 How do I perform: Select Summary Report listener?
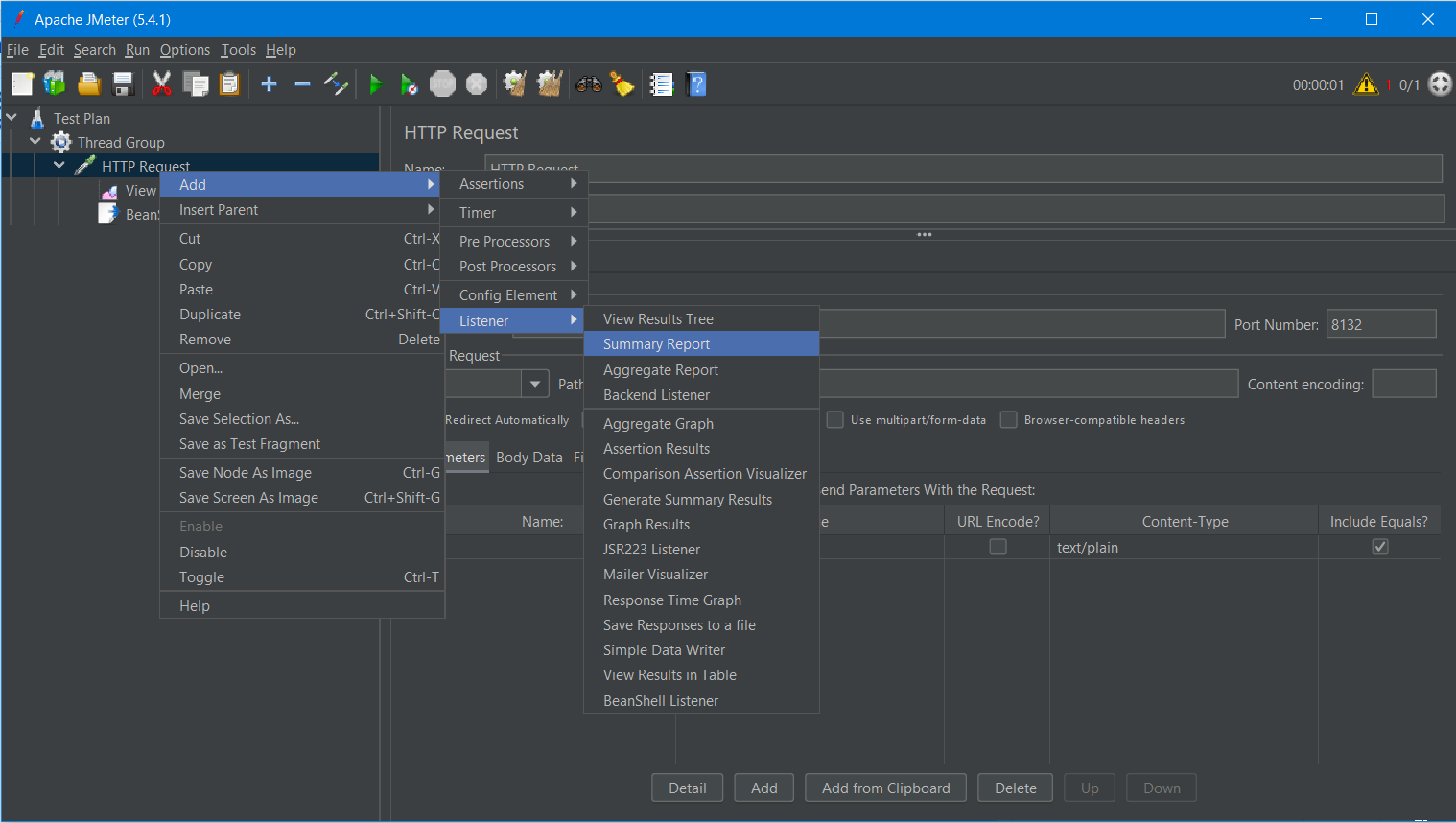point(701,344)
